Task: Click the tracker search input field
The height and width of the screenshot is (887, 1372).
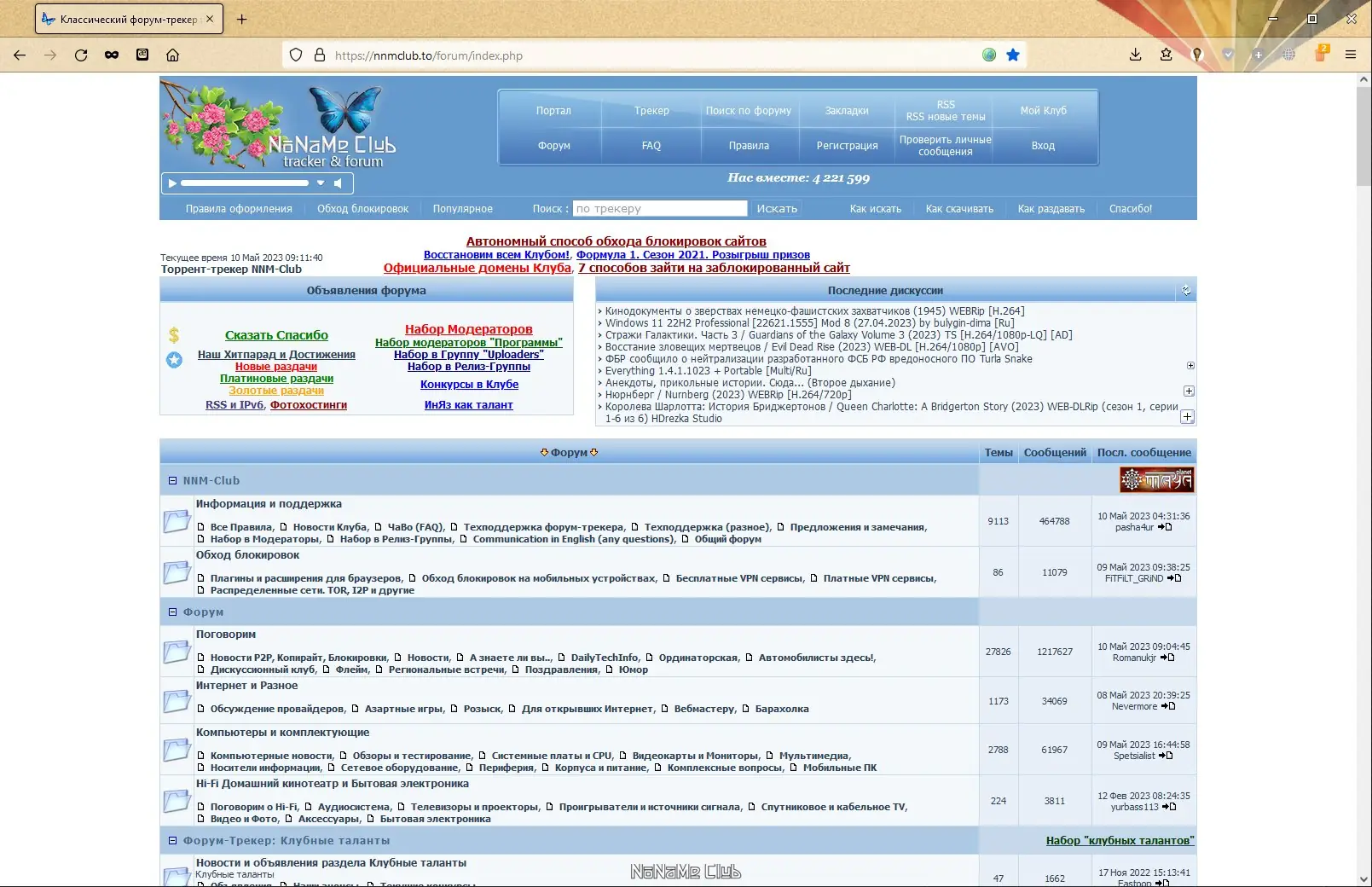Action: (660, 209)
